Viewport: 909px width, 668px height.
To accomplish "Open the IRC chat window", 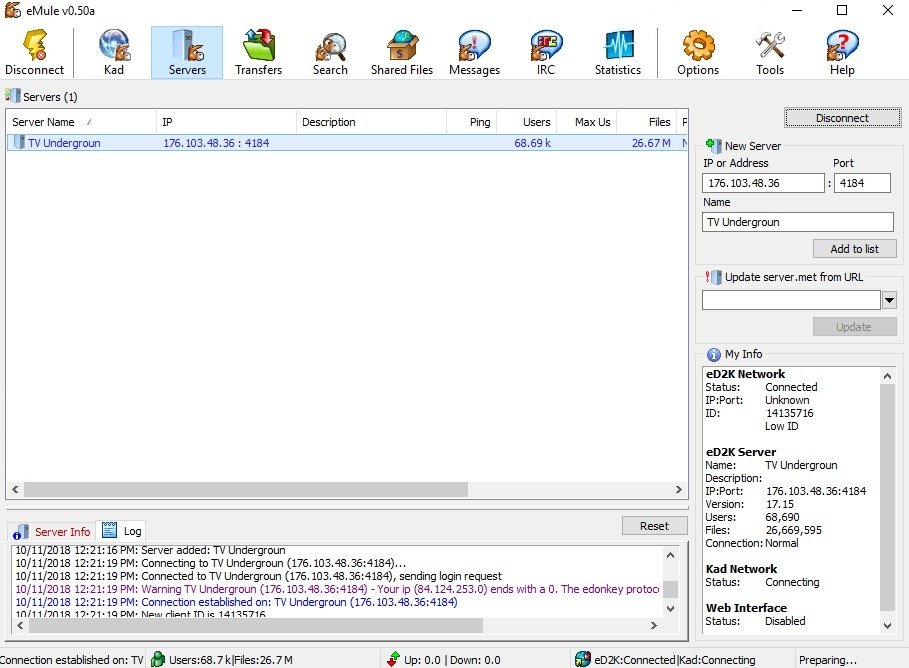I will tap(546, 52).
